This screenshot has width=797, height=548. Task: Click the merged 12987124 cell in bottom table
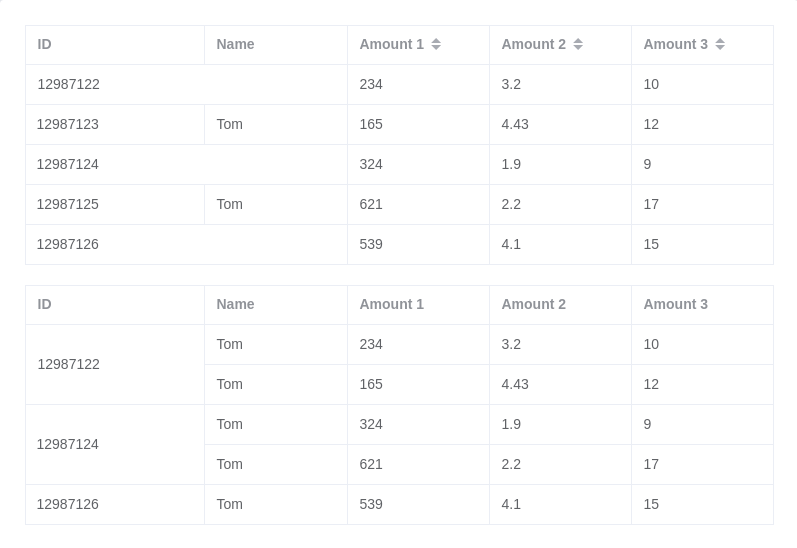(x=68, y=444)
